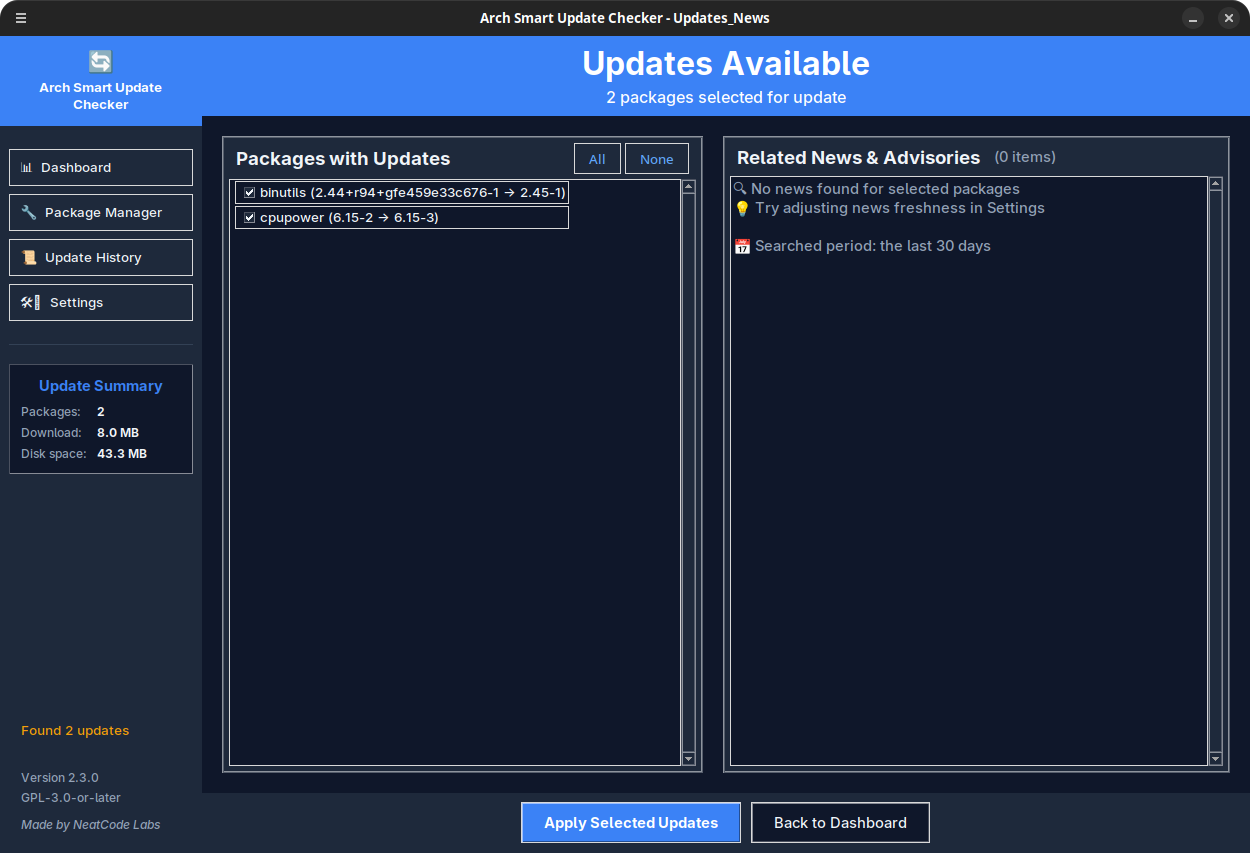Viewport: 1250px width, 853px height.
Task: Click the magnifier icon in news panel
Action: [741, 188]
